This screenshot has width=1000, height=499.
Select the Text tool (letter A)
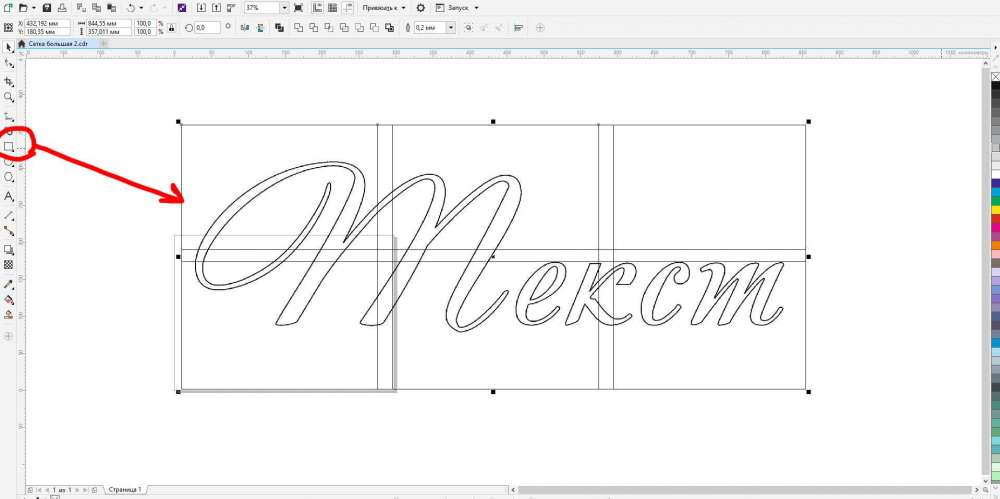click(x=9, y=197)
